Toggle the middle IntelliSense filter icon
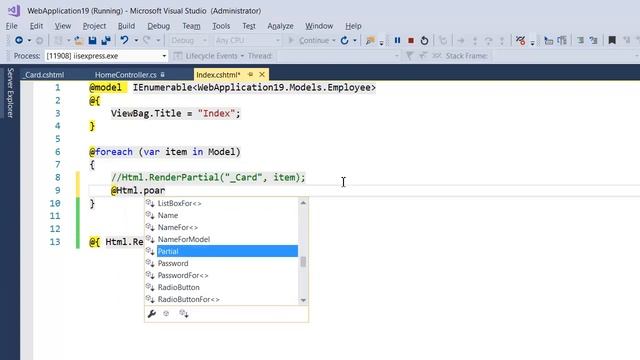 pyautogui.click(x=166, y=313)
